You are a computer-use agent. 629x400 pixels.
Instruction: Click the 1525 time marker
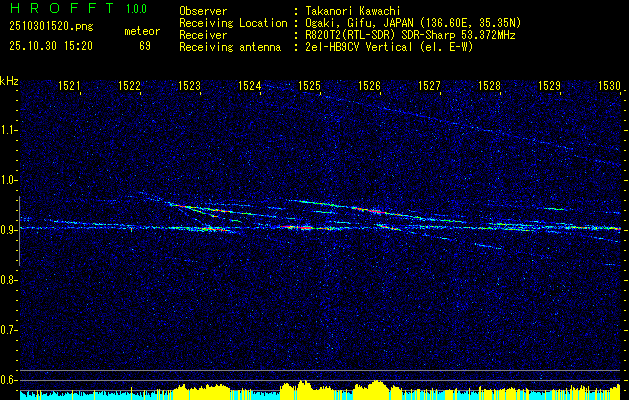[309, 85]
